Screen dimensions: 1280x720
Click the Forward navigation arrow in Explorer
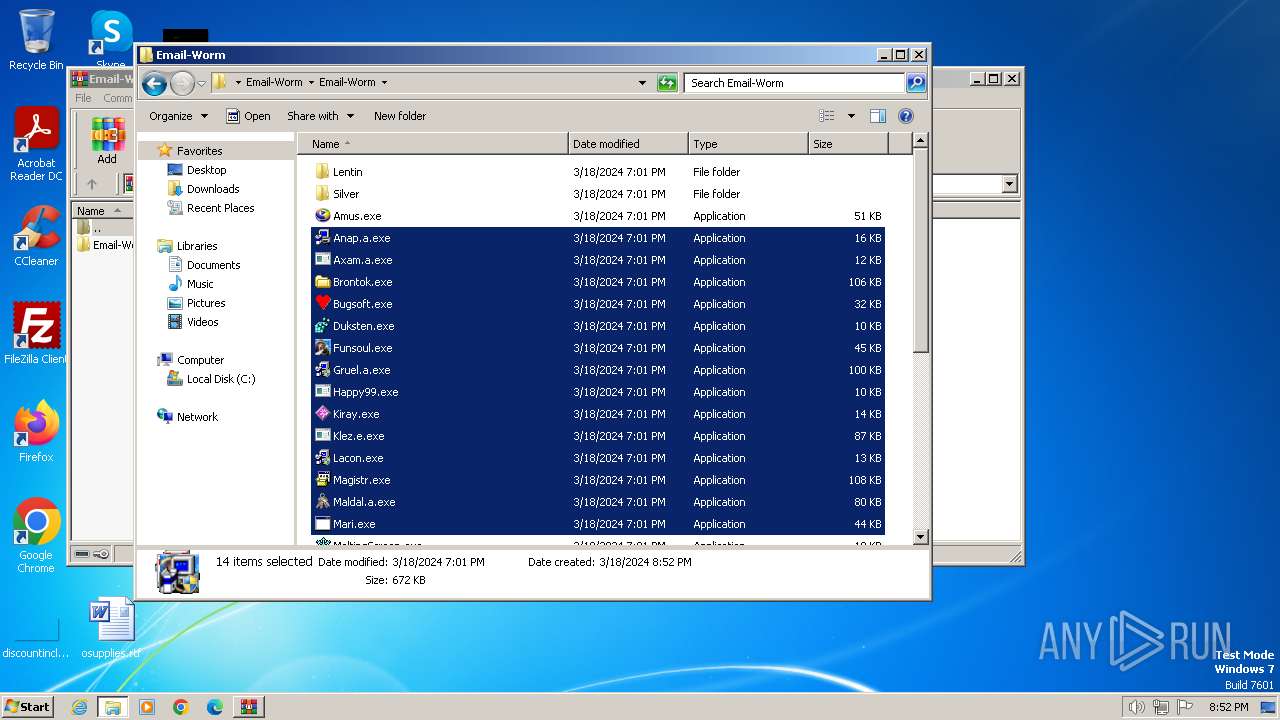tap(182, 83)
